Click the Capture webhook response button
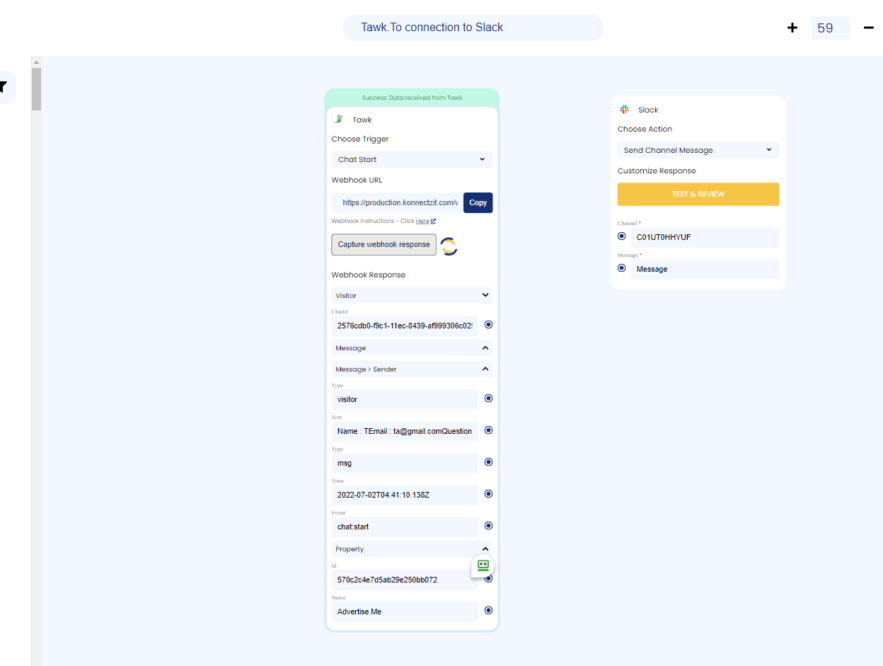 pyautogui.click(x=383, y=244)
